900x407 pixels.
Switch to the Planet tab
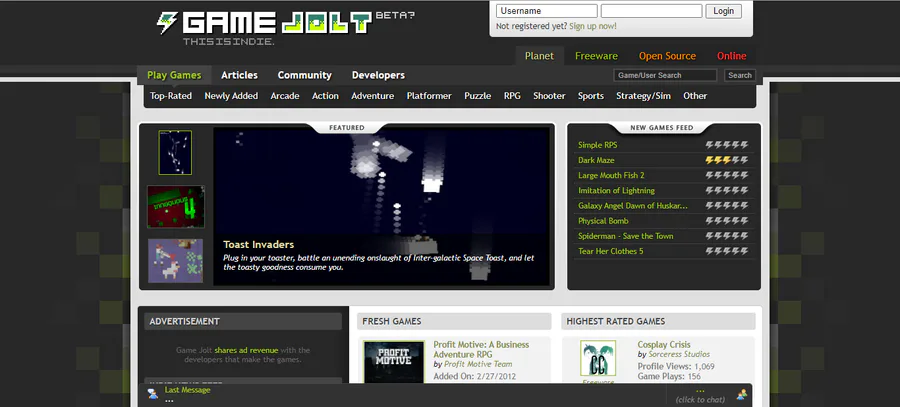click(x=539, y=56)
